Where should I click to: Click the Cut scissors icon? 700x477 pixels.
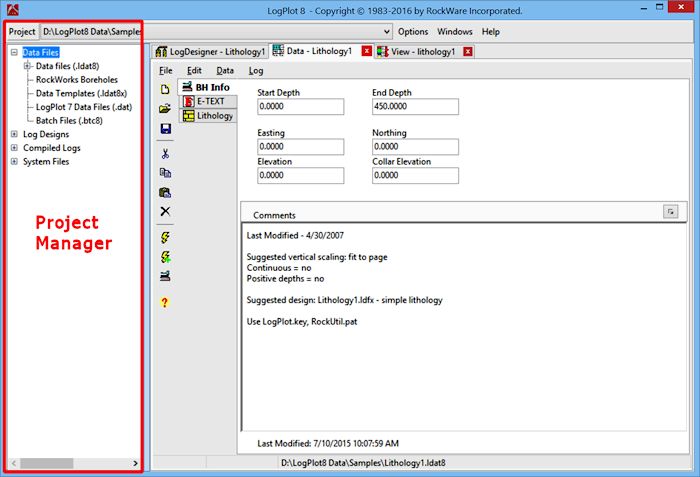165,154
